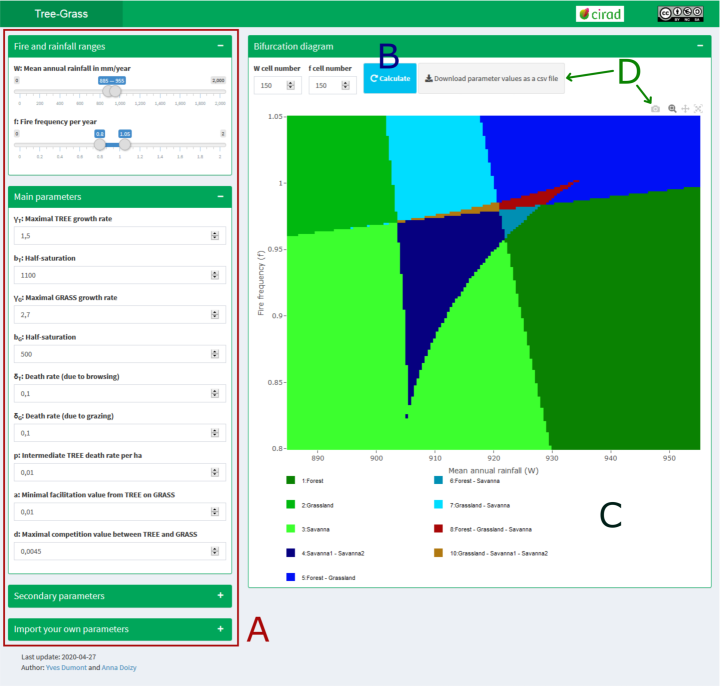Open Anna Doizy author link
The height and width of the screenshot is (687, 720).
(x=119, y=668)
